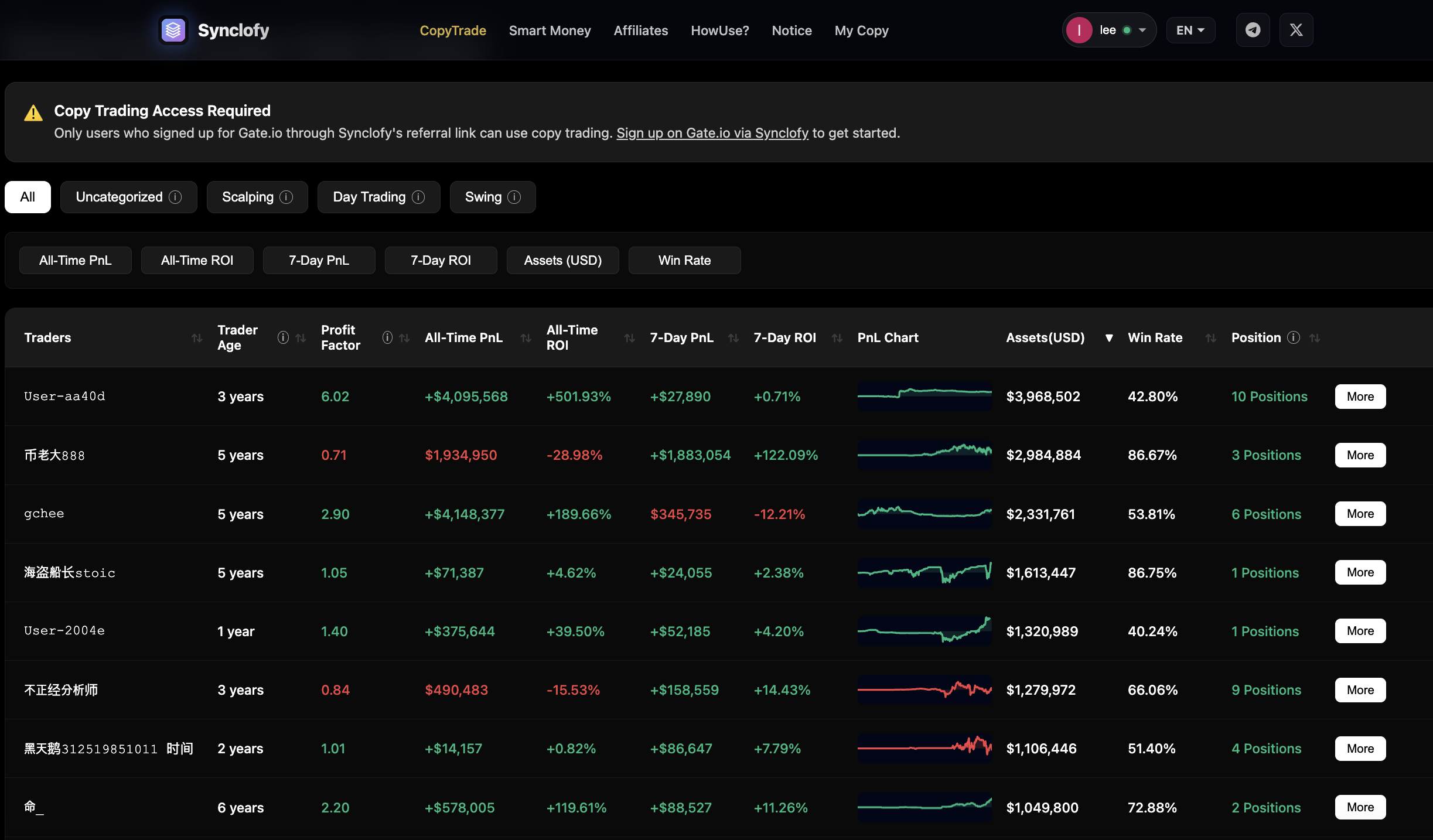The image size is (1433, 840).
Task: Show Position column info icon
Action: (x=1293, y=337)
